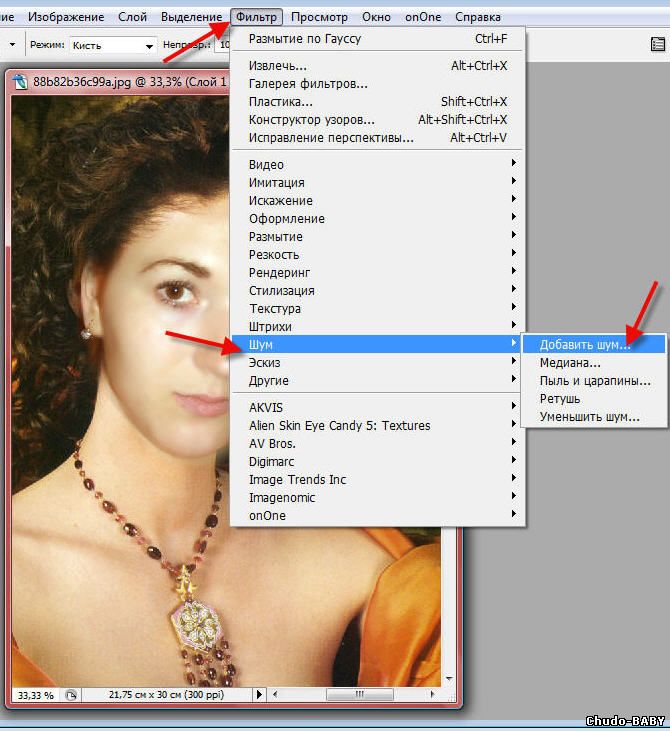Expand the Размытие submenu
670x731 pixels.
pyautogui.click(x=378, y=237)
